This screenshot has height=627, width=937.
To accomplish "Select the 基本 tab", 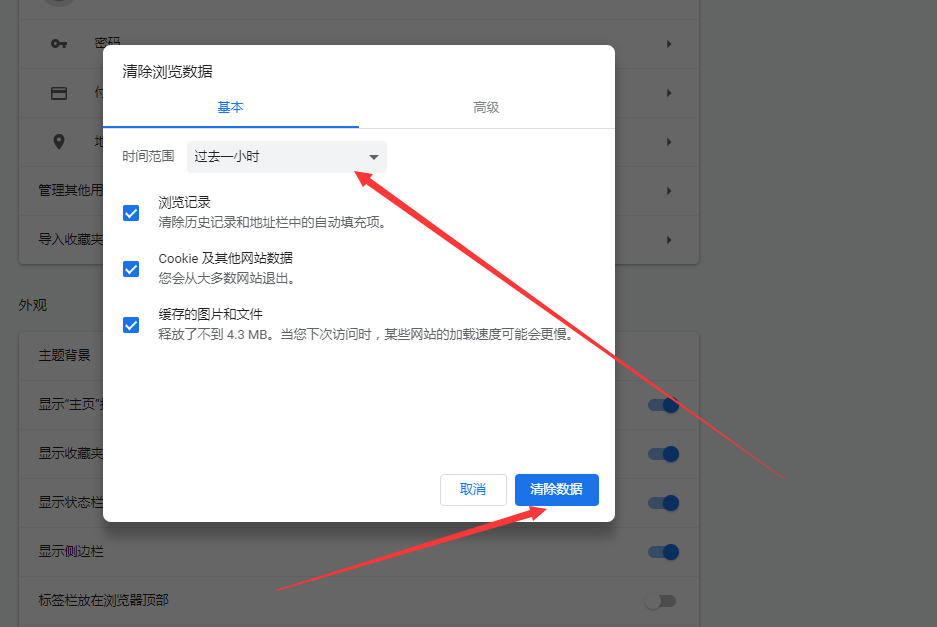I will pos(231,107).
